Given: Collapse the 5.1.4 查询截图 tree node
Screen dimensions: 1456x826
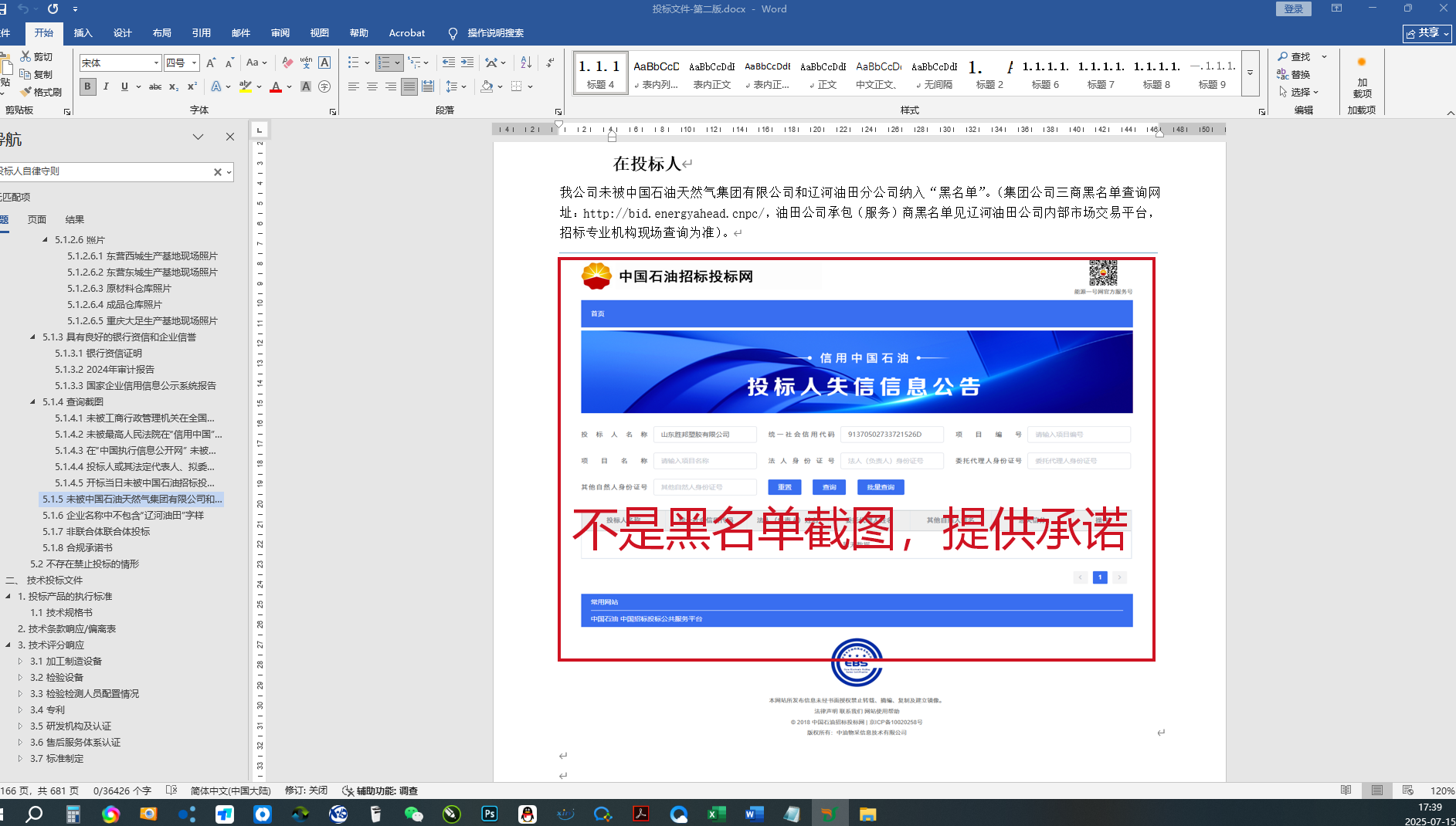Looking at the screenshot, I should (32, 401).
